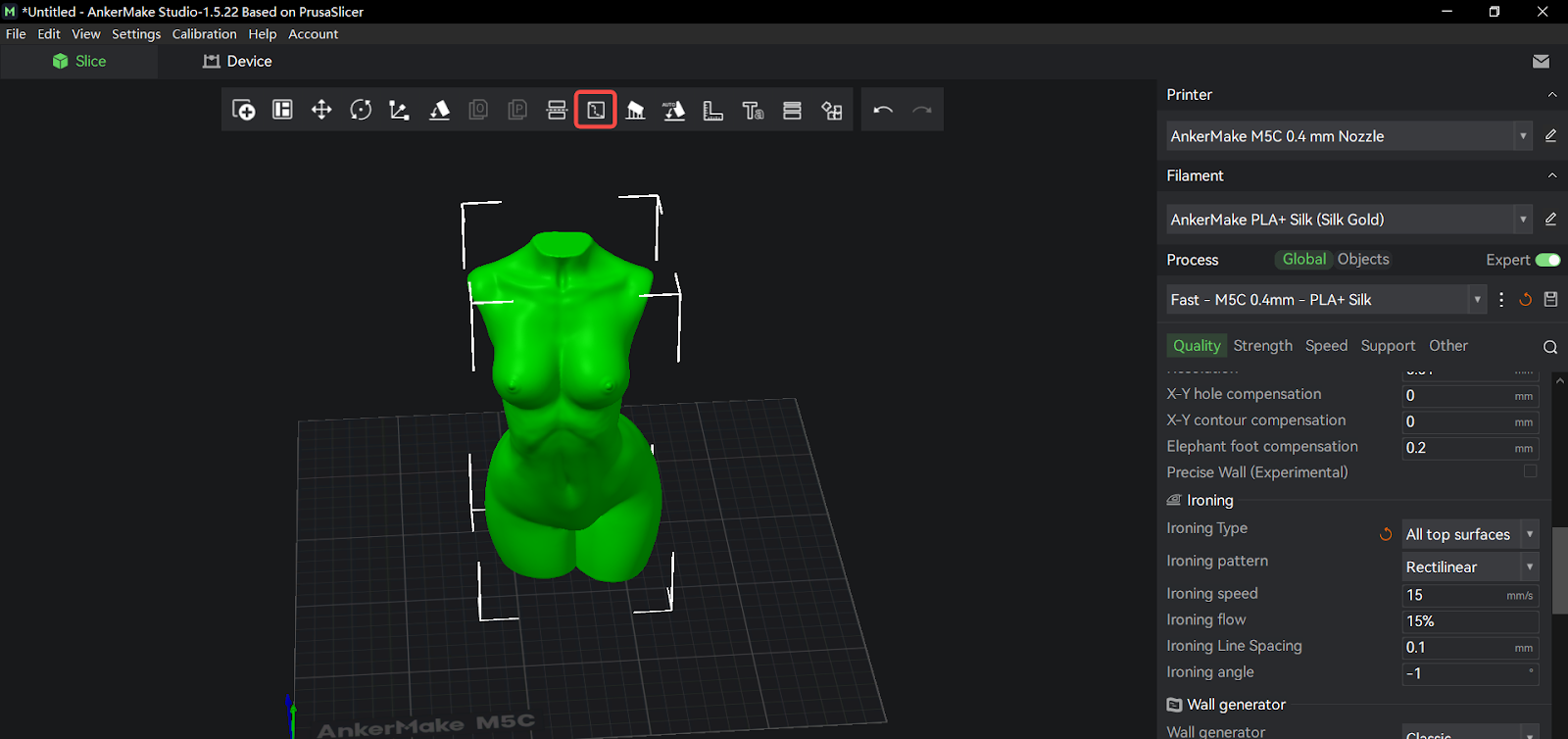The width and height of the screenshot is (1568, 739).
Task: Open the Ironing pattern dropdown
Action: (1471, 567)
